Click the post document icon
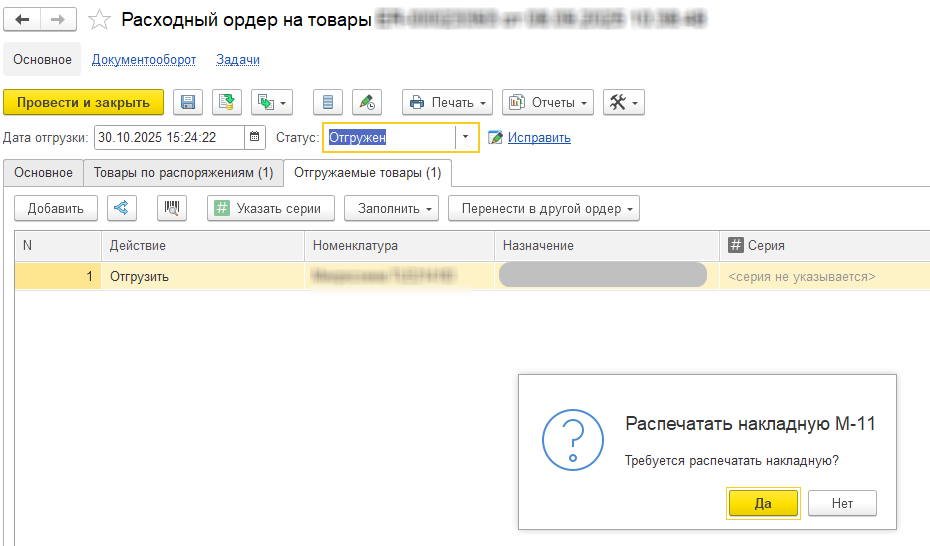 coord(227,102)
